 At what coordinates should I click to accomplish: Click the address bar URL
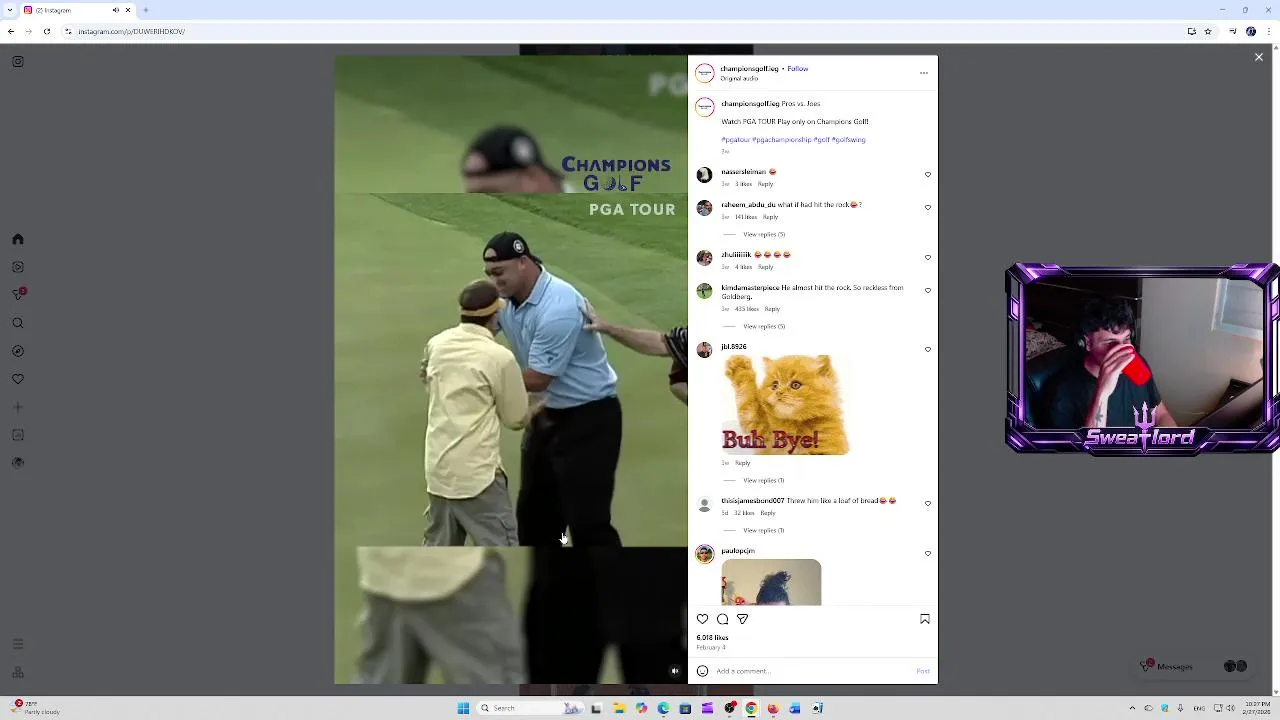[x=131, y=31]
